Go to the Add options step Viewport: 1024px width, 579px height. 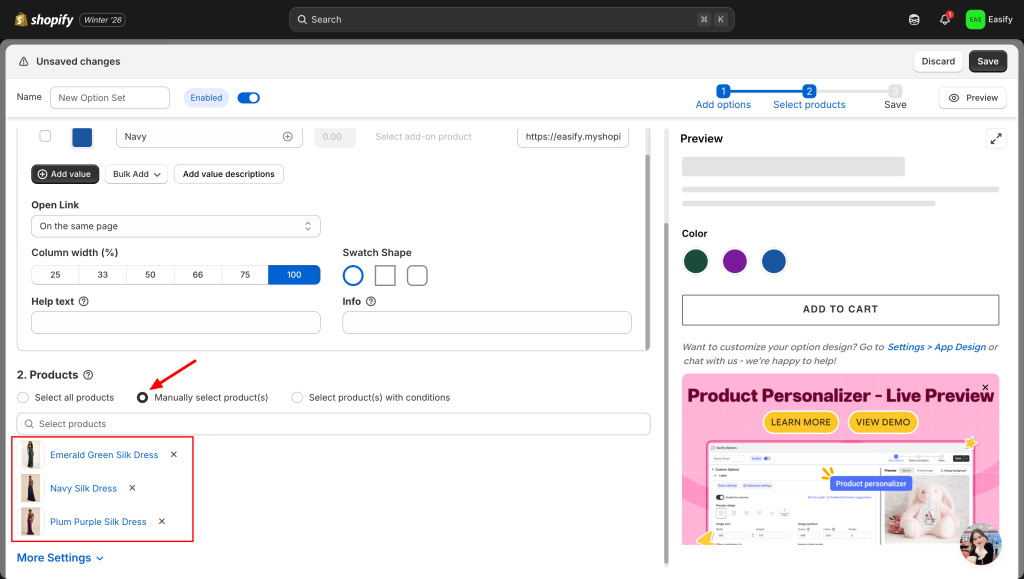tap(723, 97)
